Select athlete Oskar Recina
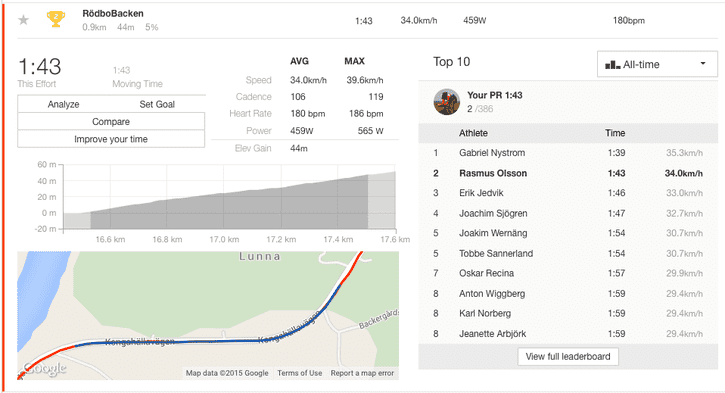Viewport: 725px width, 393px height. pyautogui.click(x=486, y=273)
